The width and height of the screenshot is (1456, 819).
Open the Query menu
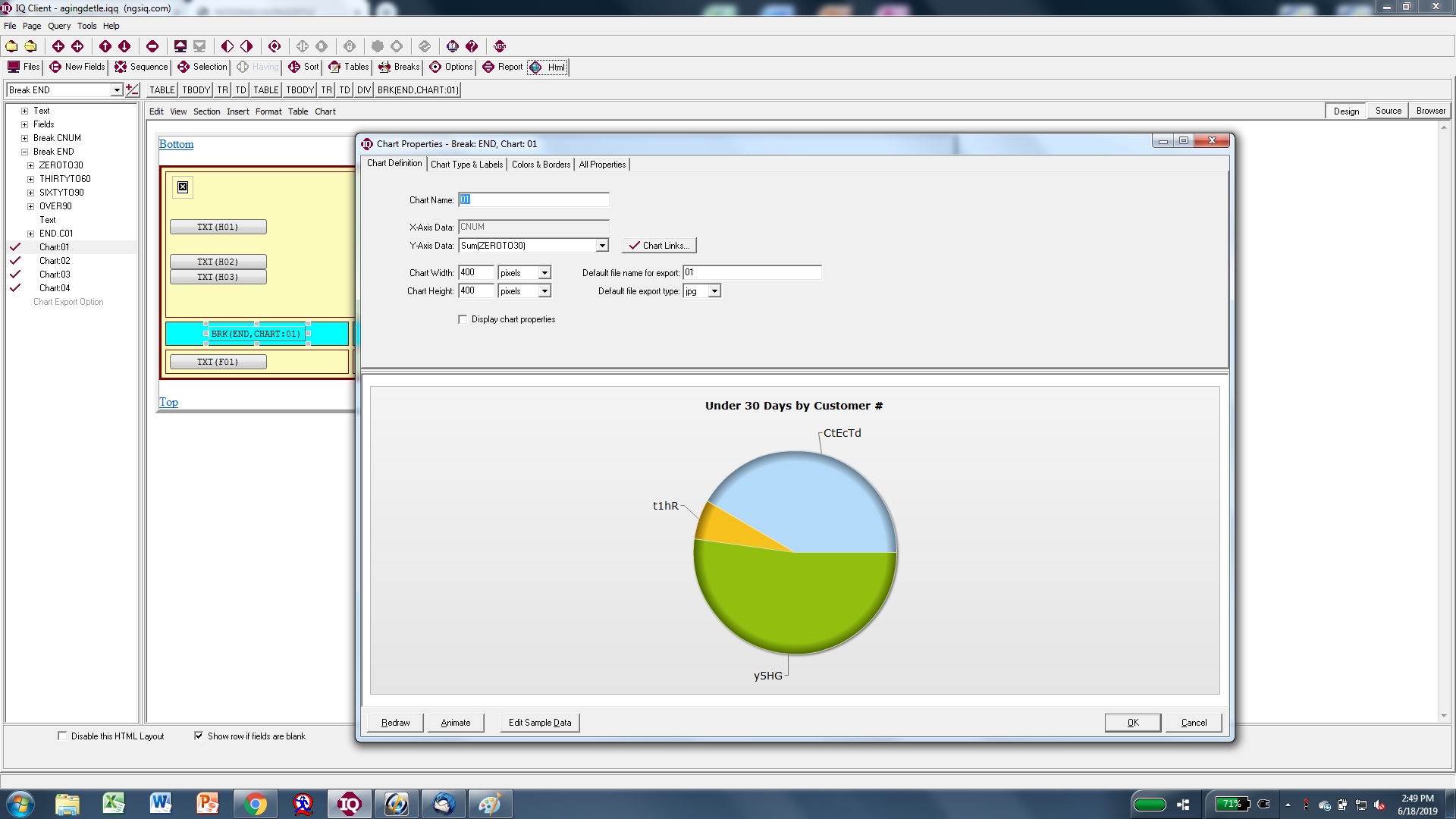pyautogui.click(x=58, y=26)
